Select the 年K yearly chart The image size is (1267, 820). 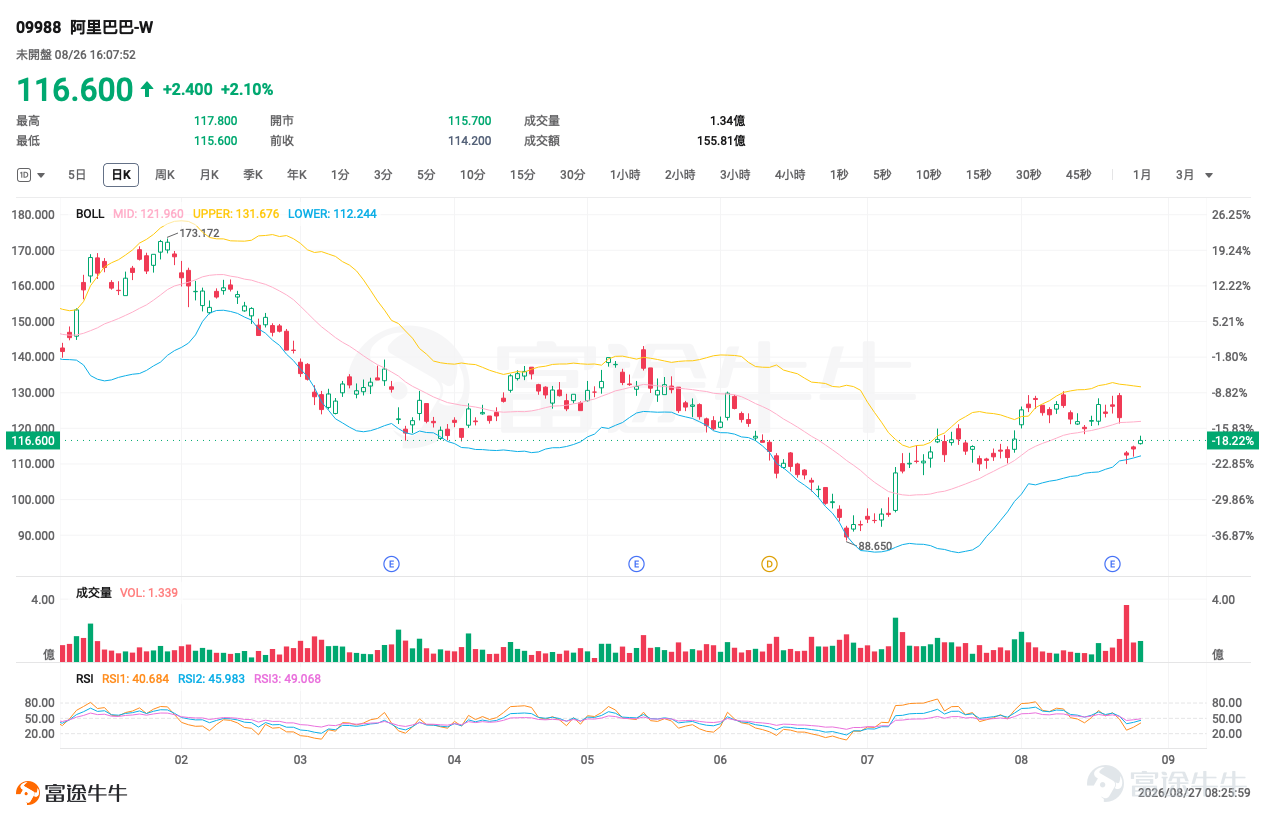click(297, 175)
